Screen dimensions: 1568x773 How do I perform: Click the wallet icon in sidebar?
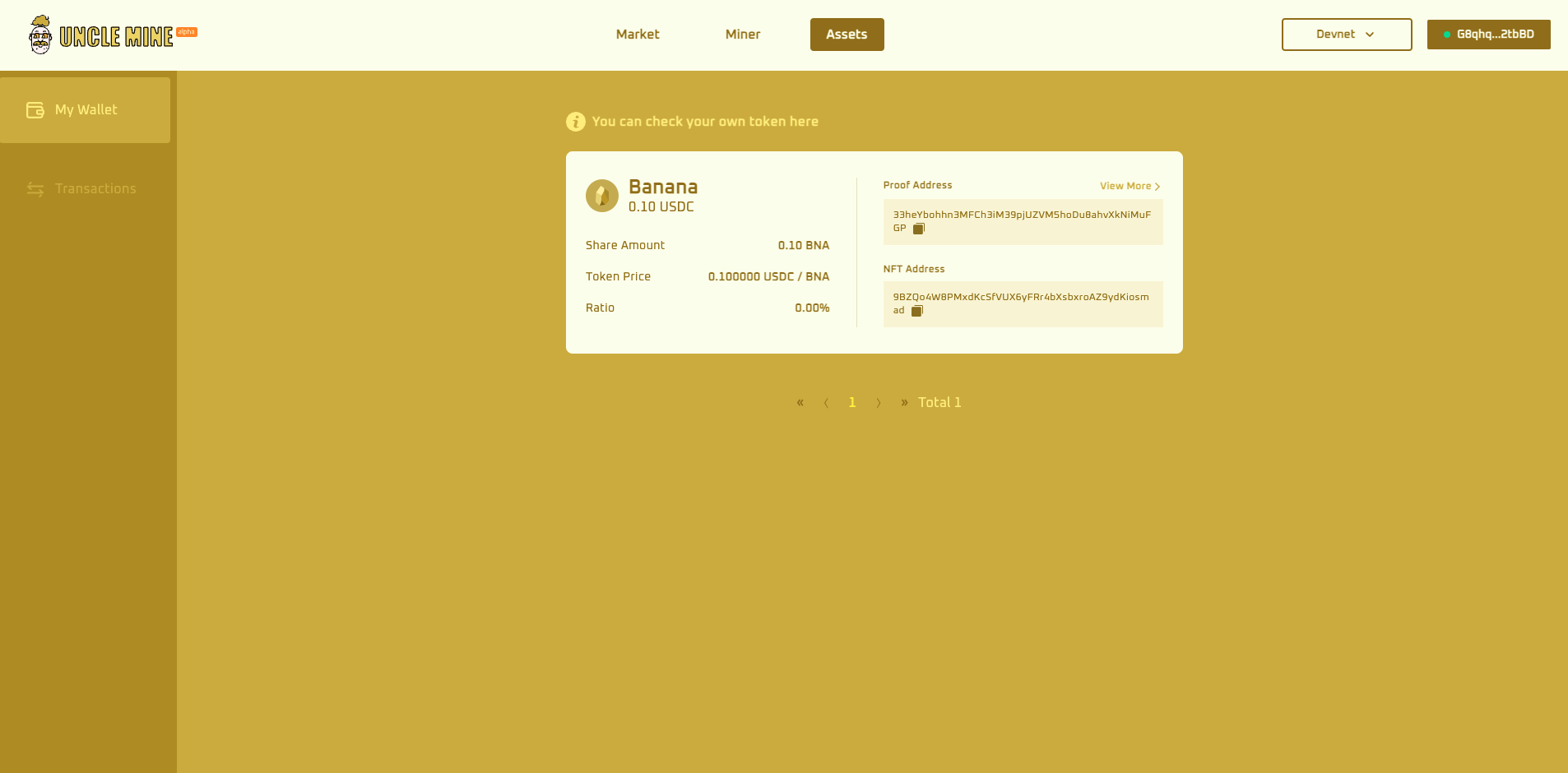pos(35,110)
